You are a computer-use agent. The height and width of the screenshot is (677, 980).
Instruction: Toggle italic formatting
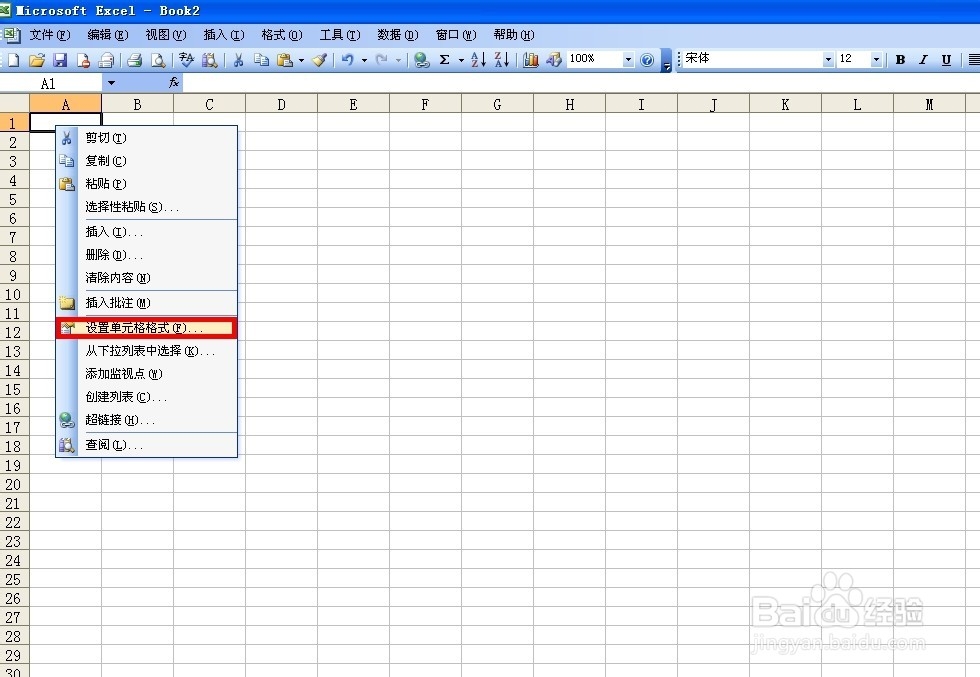click(923, 60)
